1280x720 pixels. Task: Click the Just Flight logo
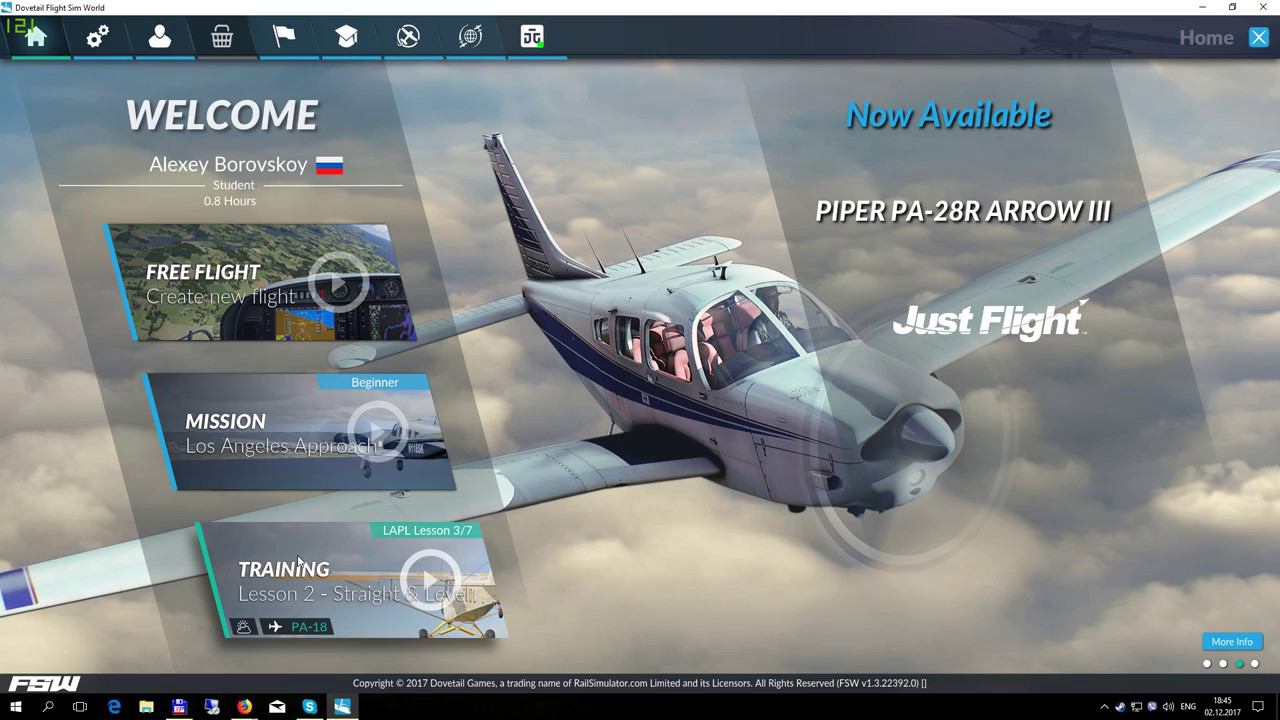pyautogui.click(x=989, y=320)
